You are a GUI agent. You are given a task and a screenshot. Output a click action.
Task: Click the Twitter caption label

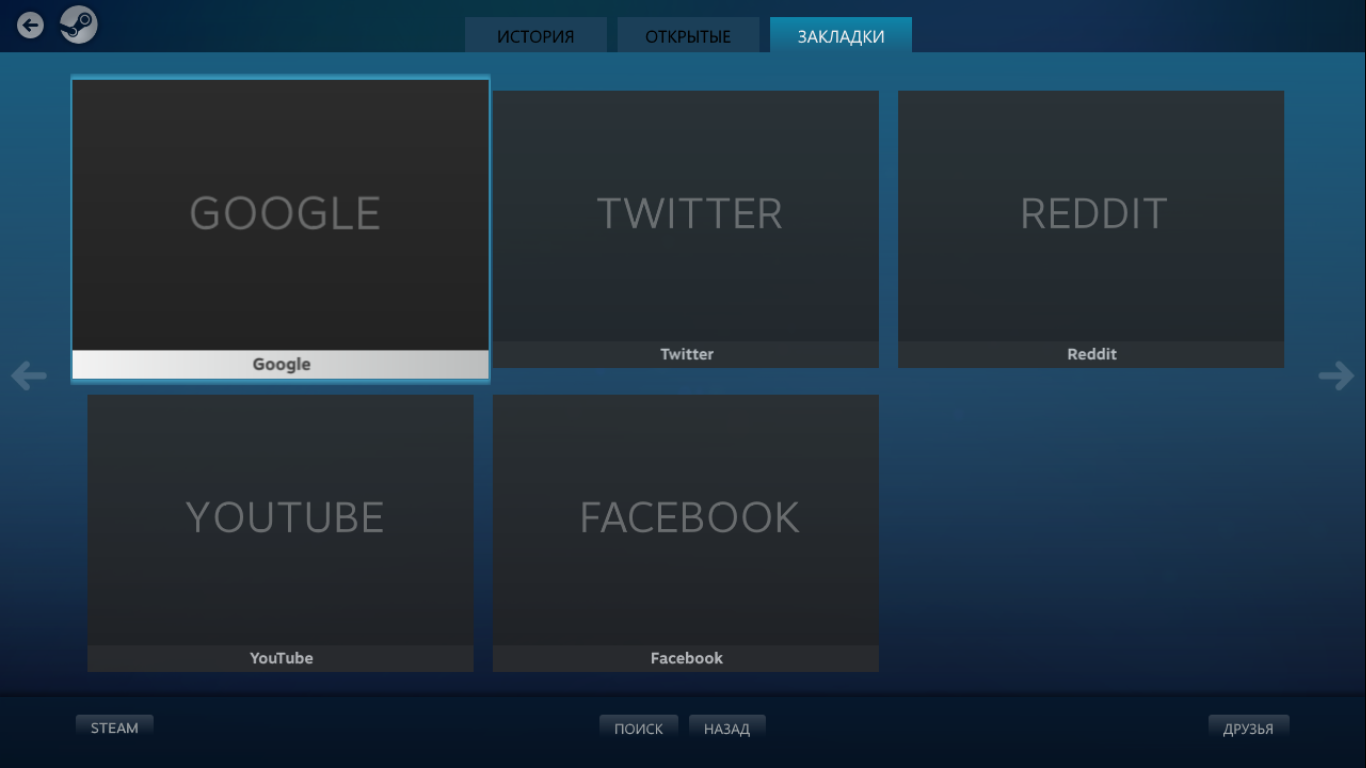click(x=686, y=354)
